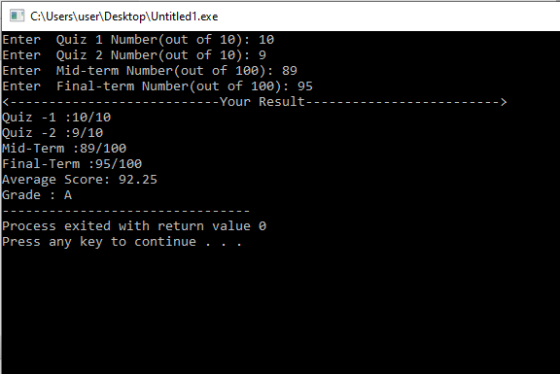Click the Final-term input value 95
The width and height of the screenshot is (560, 374).
pos(305,86)
